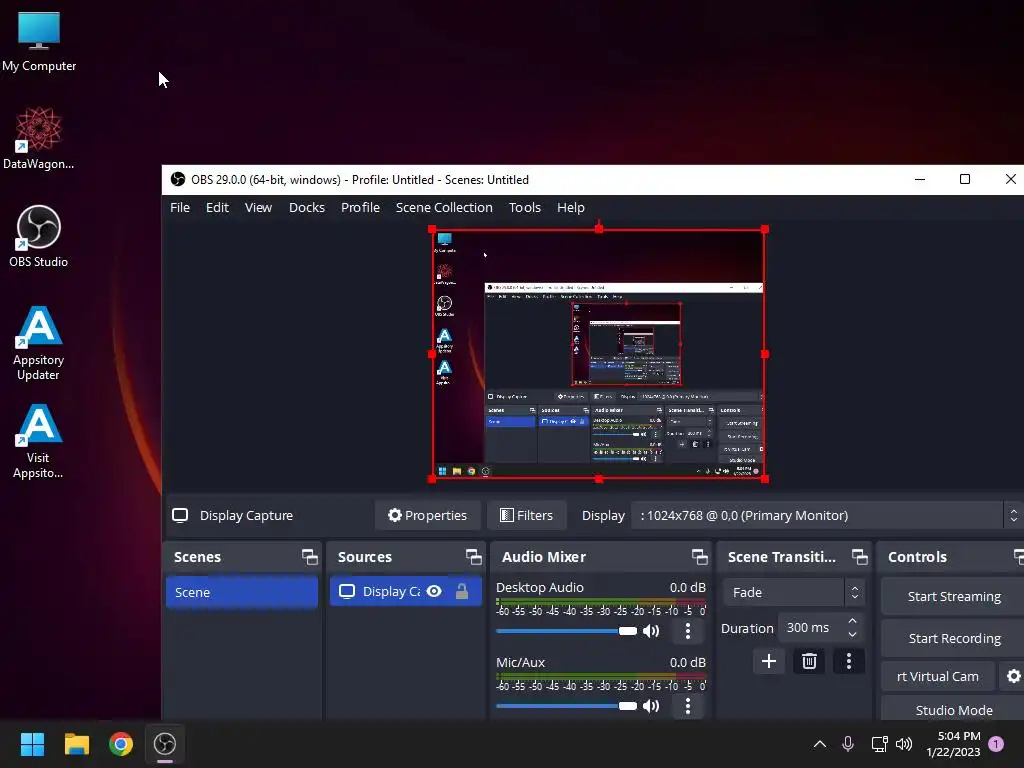Viewport: 1024px width, 768px height.
Task: Pop out the Audio Mixer dock
Action: click(x=699, y=557)
